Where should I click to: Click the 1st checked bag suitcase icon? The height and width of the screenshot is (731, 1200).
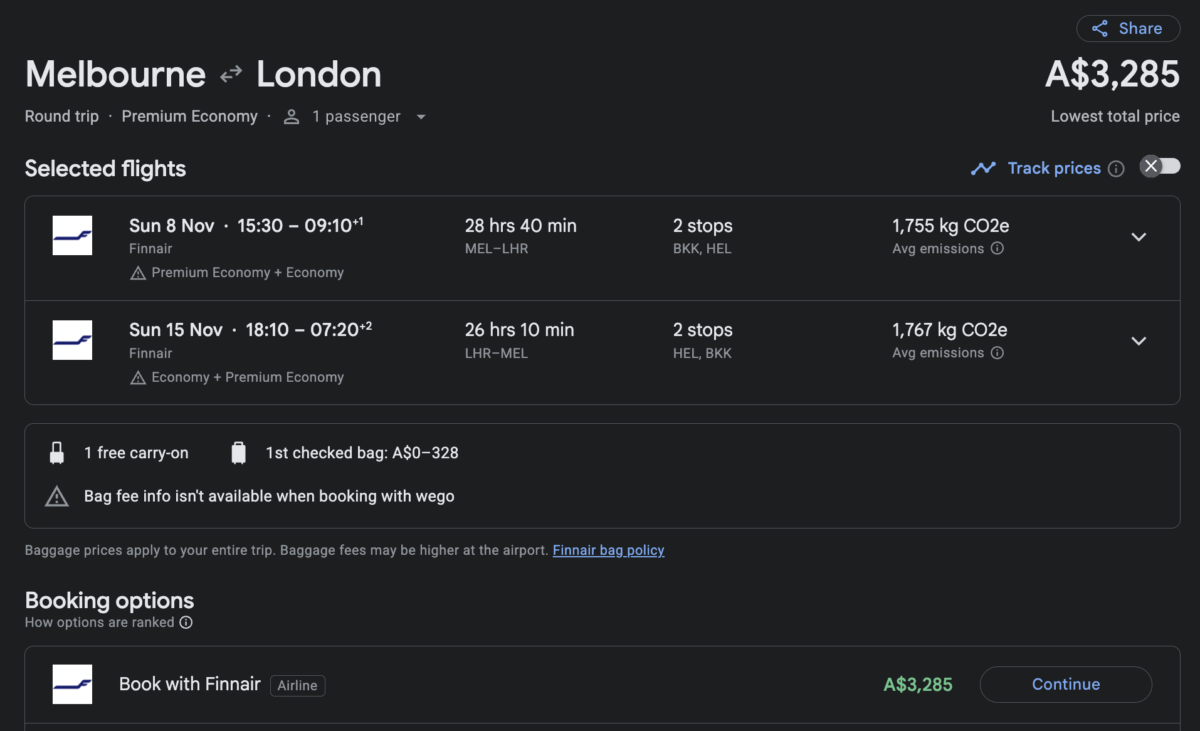tap(238, 453)
